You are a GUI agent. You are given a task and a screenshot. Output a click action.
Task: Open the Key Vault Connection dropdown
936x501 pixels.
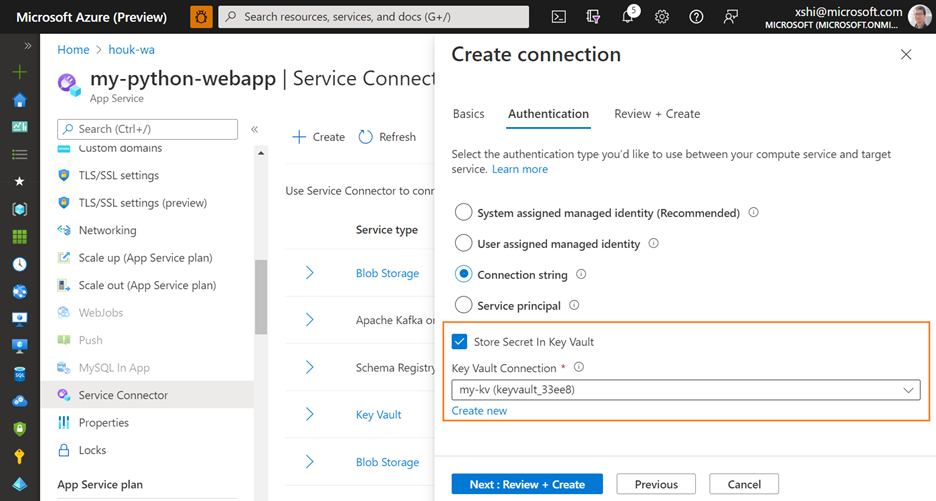[x=686, y=390]
